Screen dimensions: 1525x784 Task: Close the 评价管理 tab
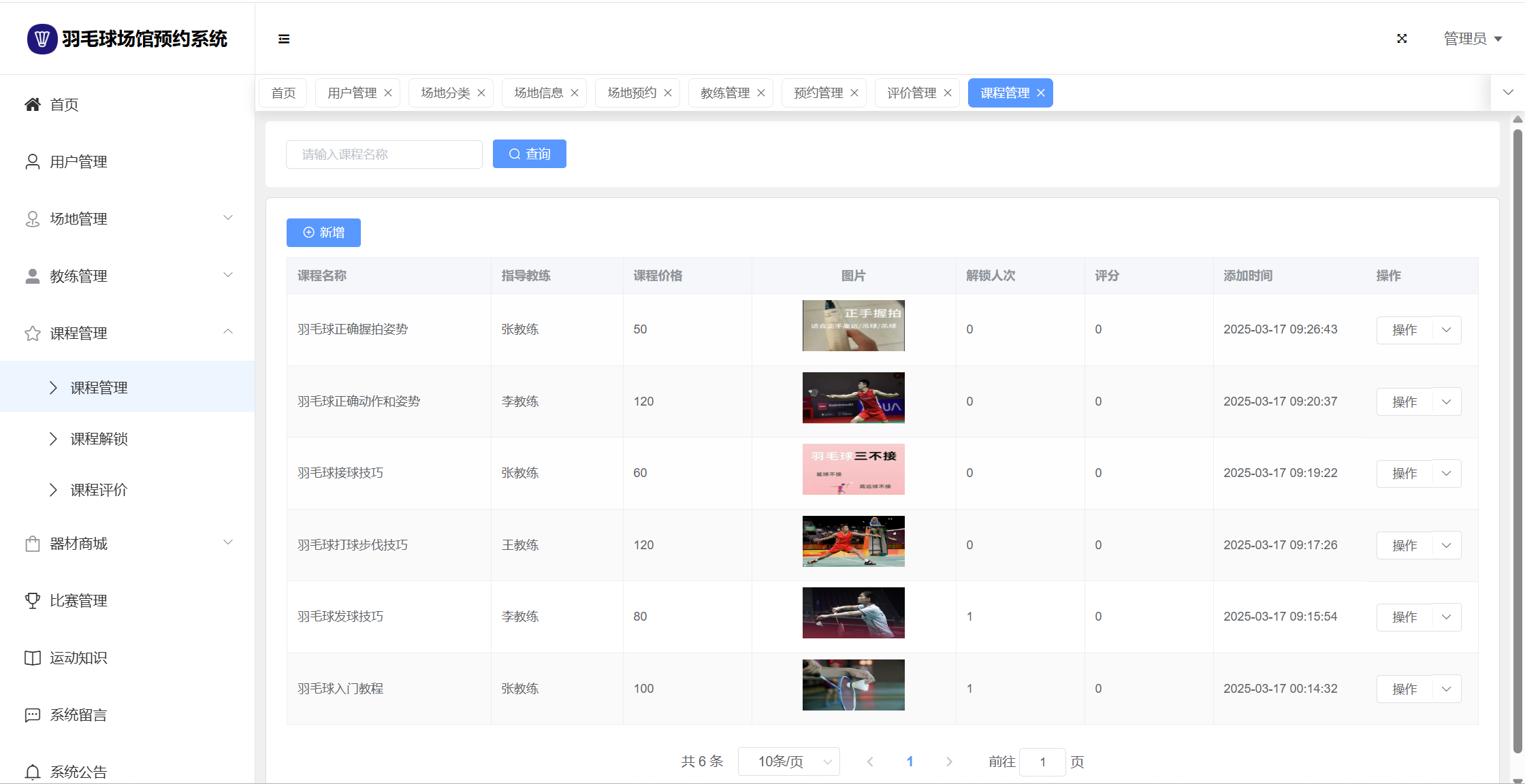pyautogui.click(x=948, y=93)
